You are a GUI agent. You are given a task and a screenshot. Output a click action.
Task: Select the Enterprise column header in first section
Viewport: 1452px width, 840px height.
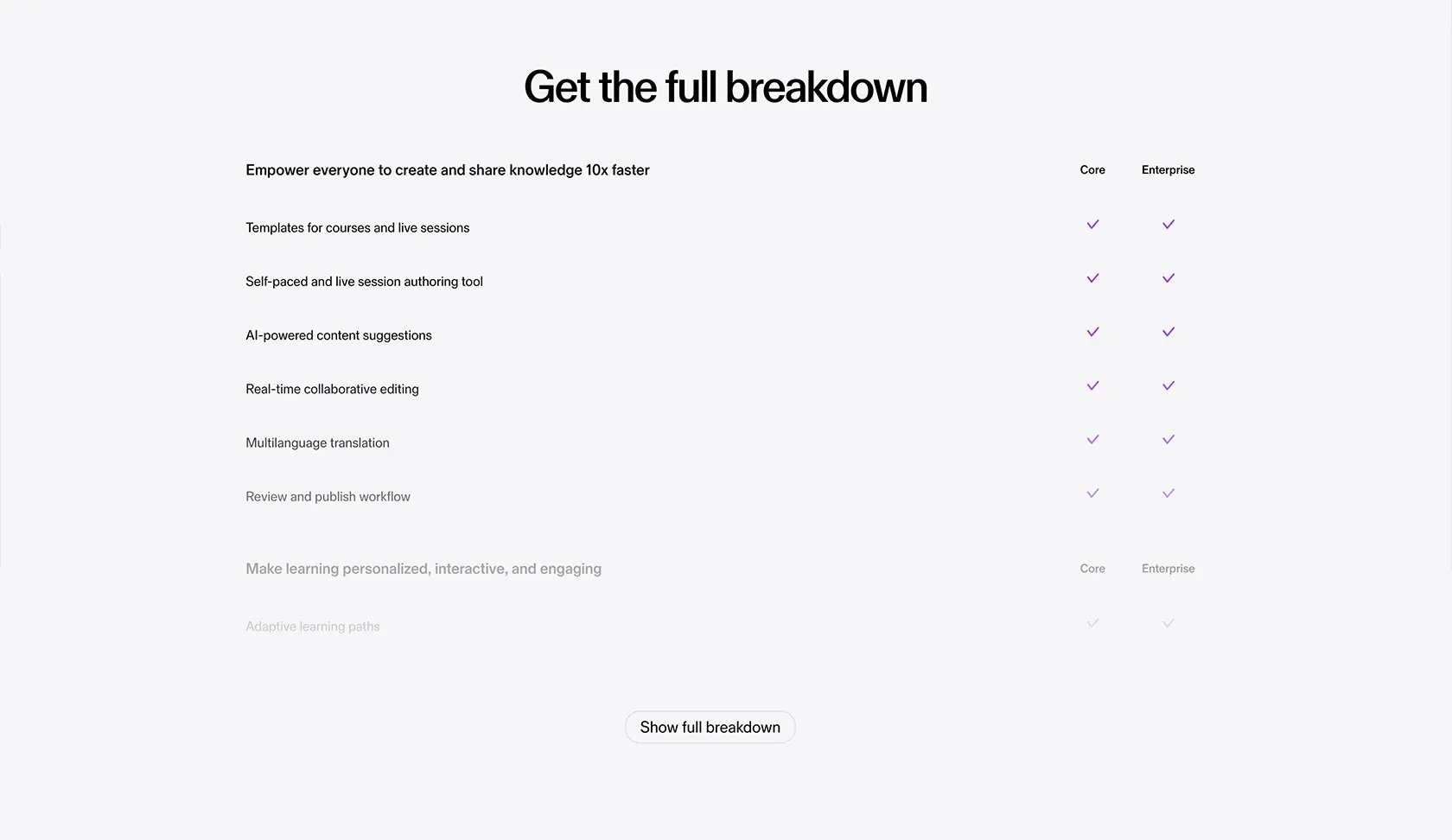1169,170
